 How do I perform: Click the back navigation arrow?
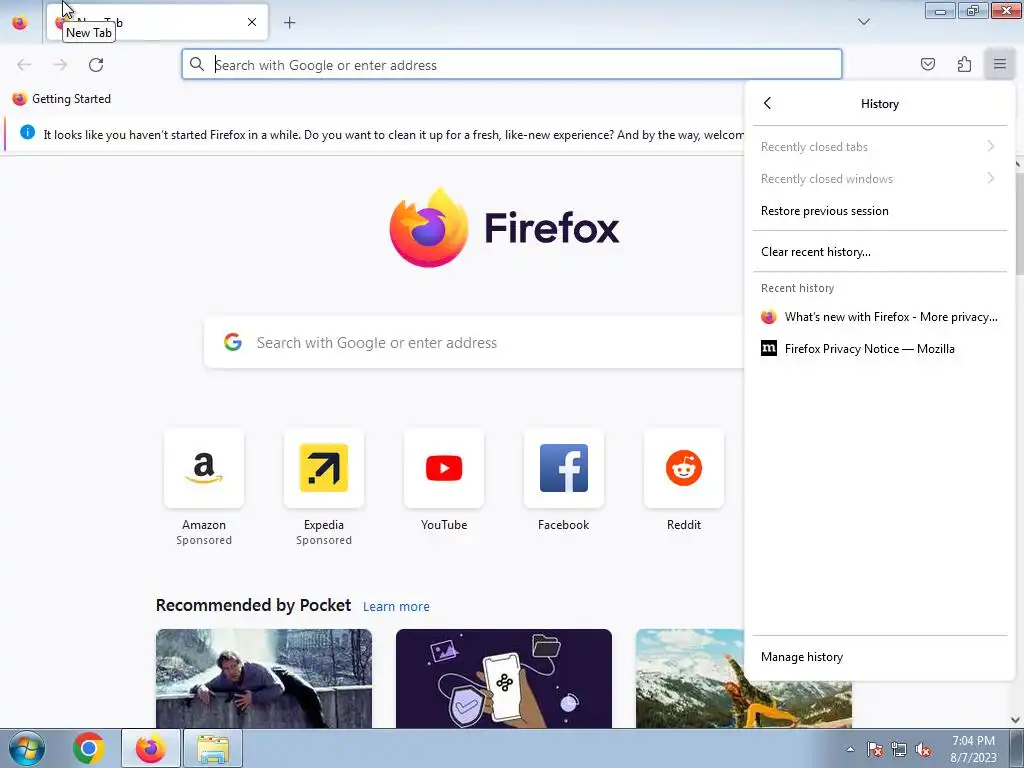[24, 65]
